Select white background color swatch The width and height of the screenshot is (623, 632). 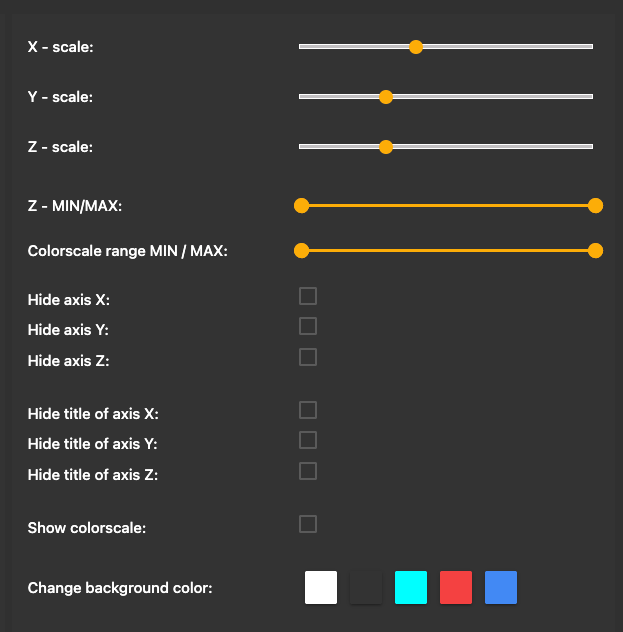pyautogui.click(x=321, y=587)
